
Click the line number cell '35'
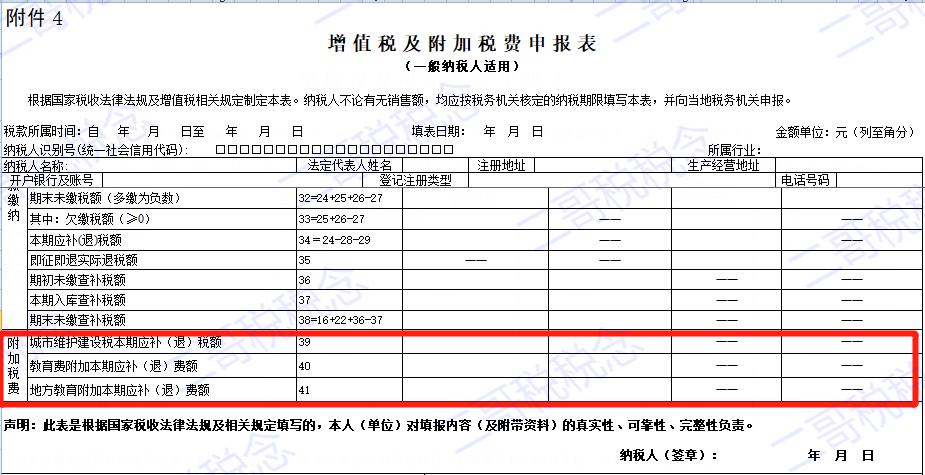coord(349,260)
